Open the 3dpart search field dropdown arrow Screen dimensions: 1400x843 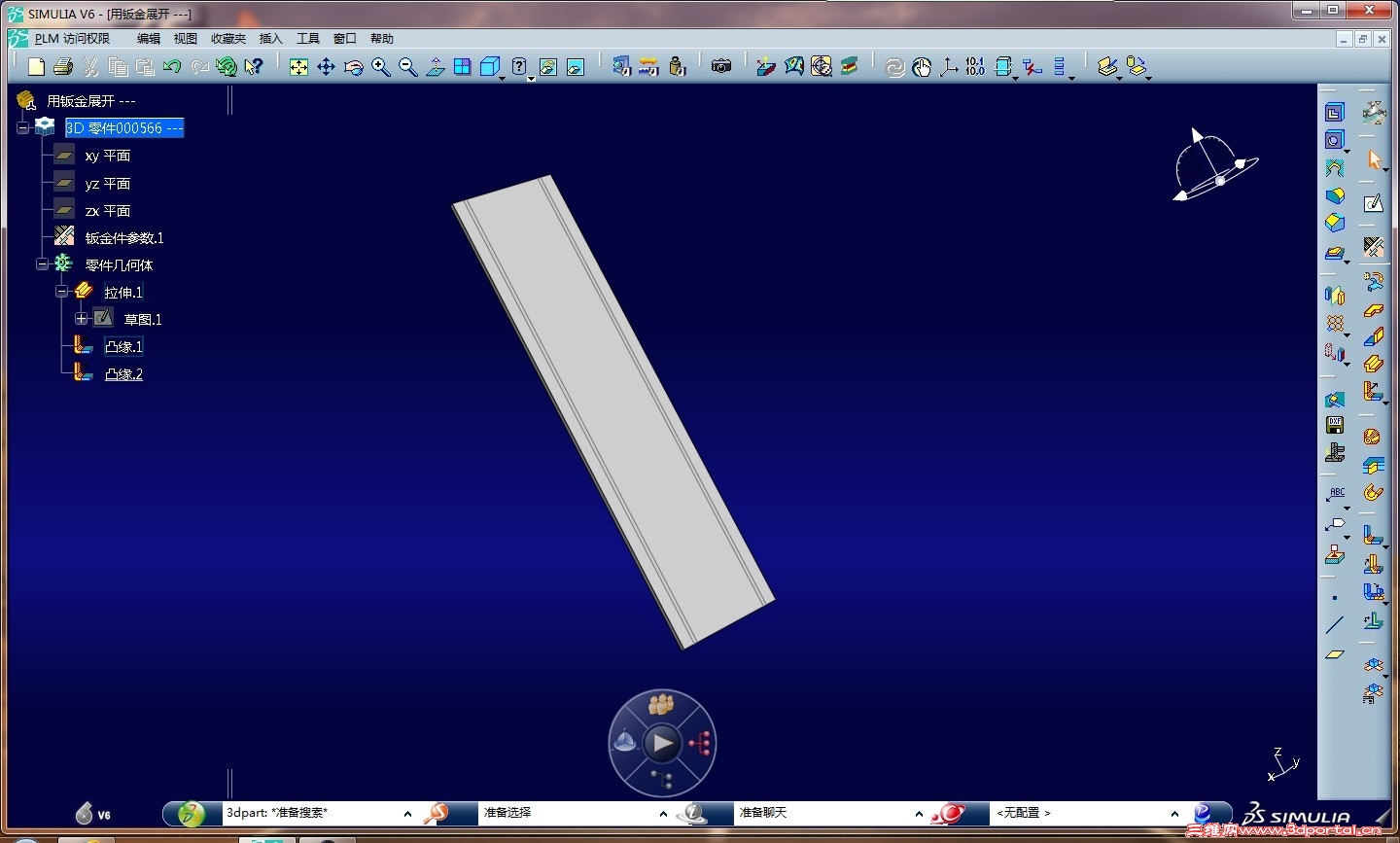click(407, 814)
